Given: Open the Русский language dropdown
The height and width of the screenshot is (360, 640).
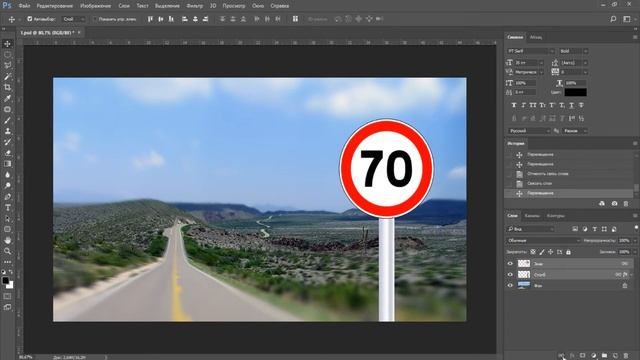Looking at the screenshot, I should [529, 131].
